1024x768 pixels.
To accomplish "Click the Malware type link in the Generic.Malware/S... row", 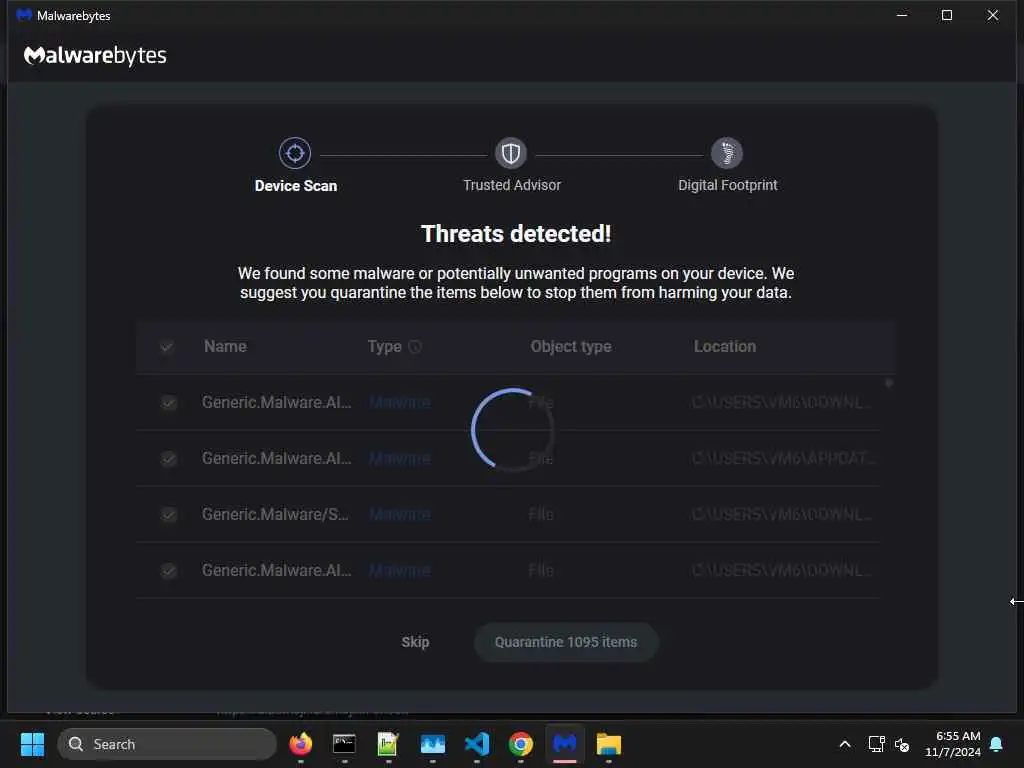I will [399, 515].
